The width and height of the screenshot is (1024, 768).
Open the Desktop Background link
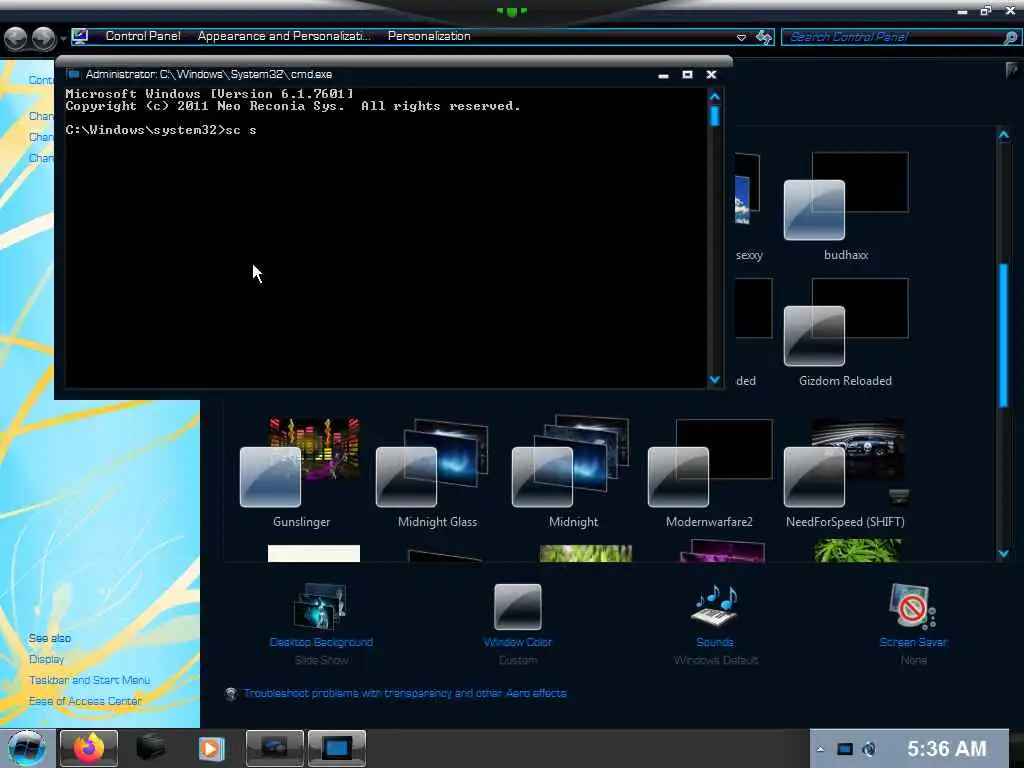click(x=321, y=642)
